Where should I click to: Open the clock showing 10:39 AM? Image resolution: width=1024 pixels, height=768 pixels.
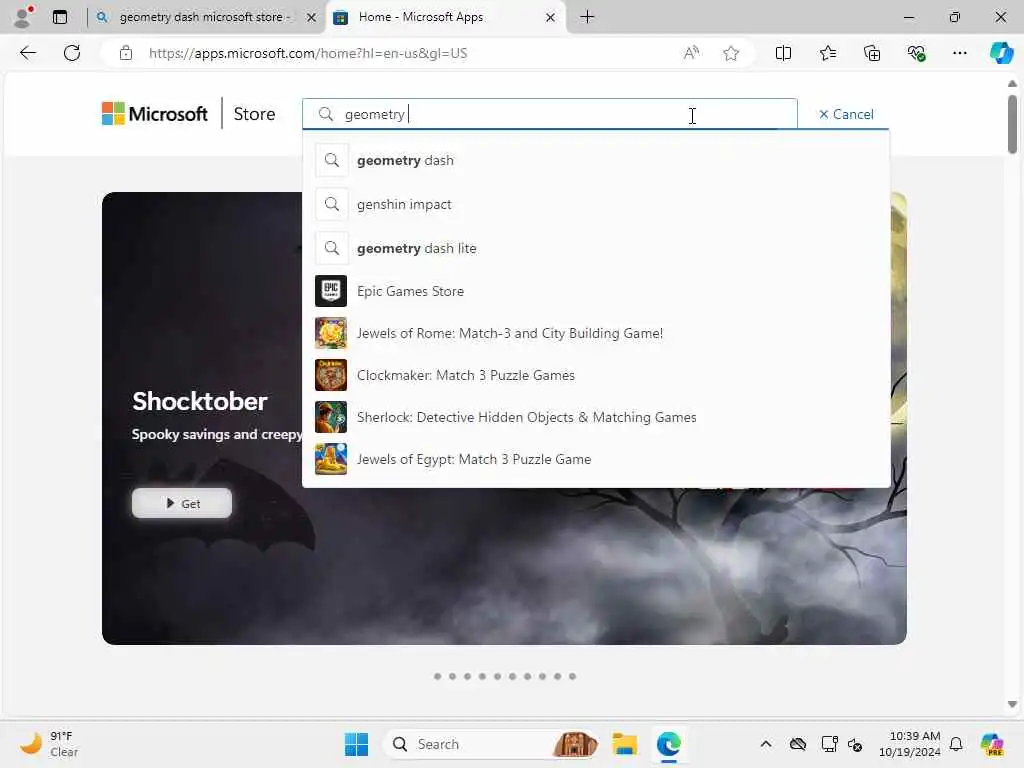click(909, 744)
